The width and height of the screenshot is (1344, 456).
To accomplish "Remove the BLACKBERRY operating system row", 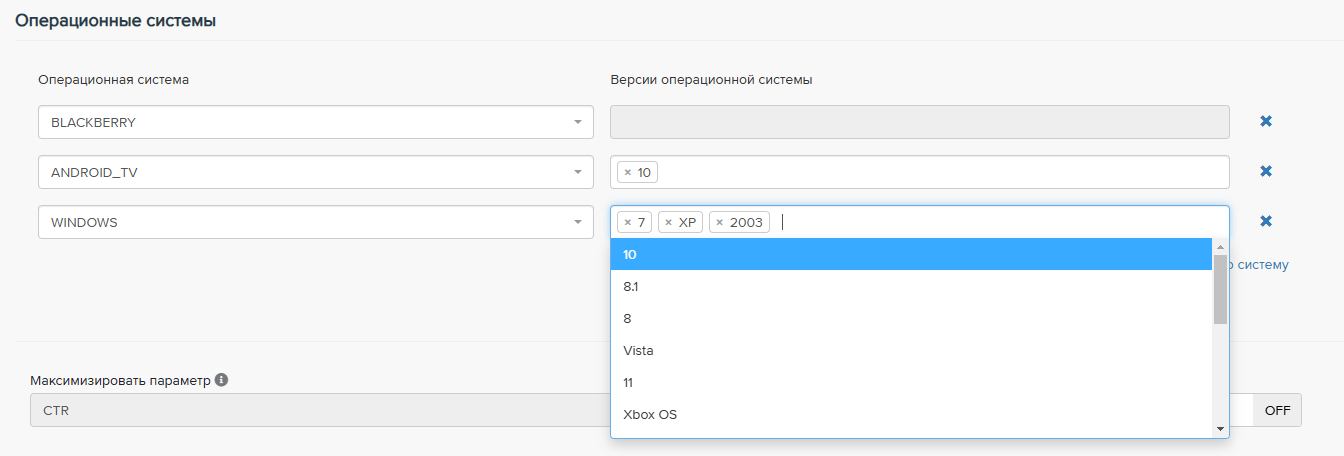I will 1265,121.
